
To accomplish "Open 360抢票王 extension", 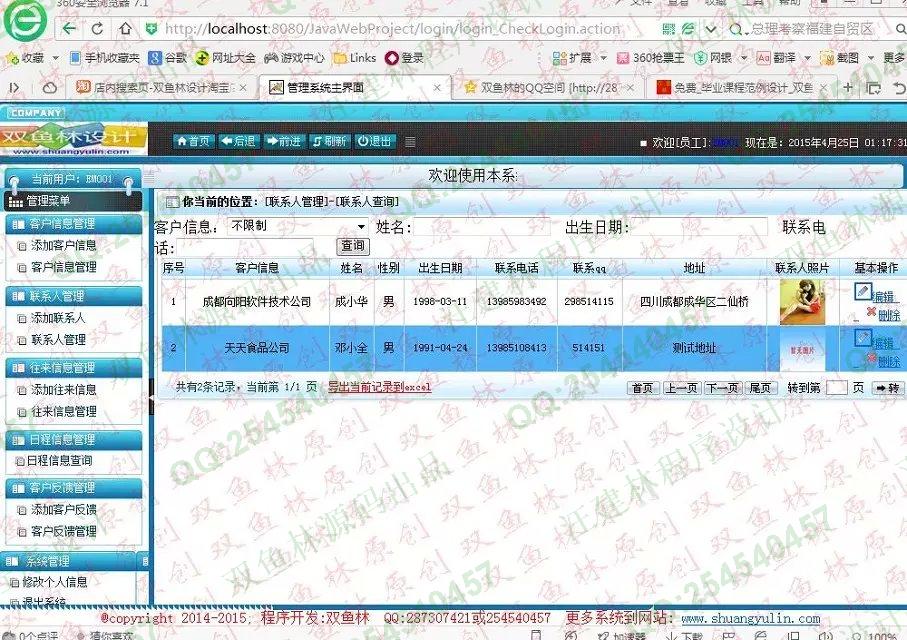I will coord(651,58).
